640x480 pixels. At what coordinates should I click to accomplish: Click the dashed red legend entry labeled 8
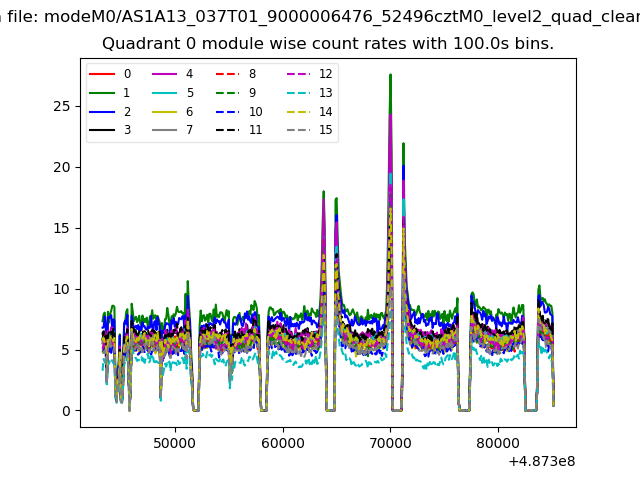click(228, 74)
